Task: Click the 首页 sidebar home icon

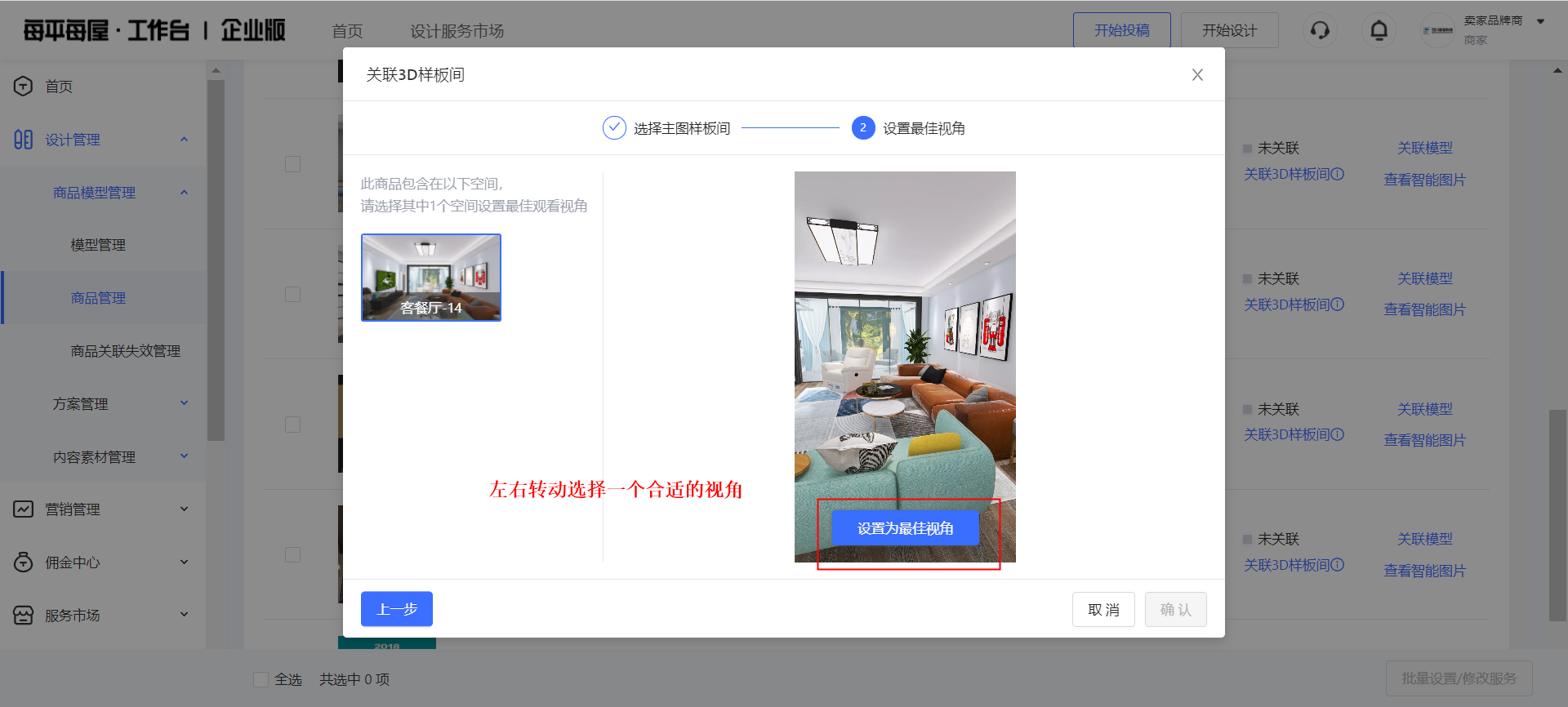Action: click(23, 86)
